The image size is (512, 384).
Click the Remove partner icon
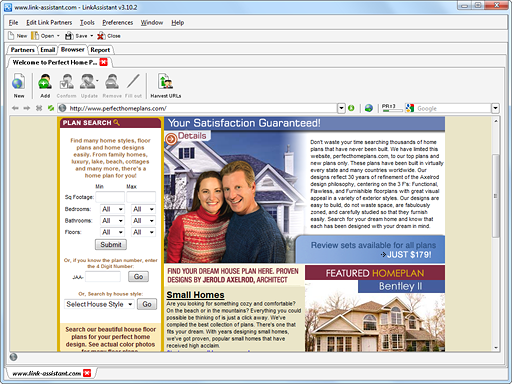(x=112, y=82)
